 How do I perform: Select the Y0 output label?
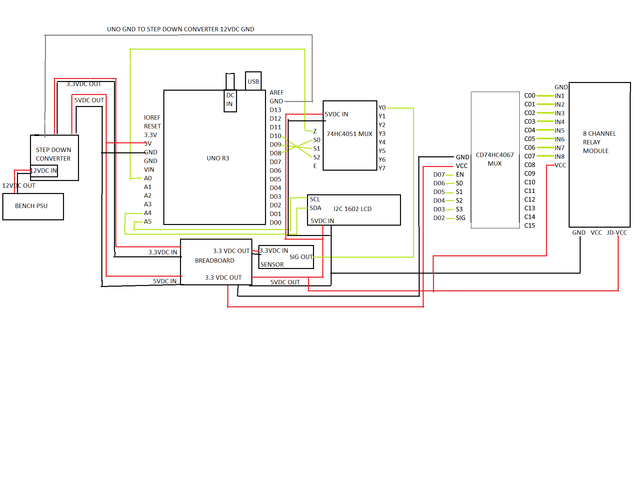tap(382, 108)
